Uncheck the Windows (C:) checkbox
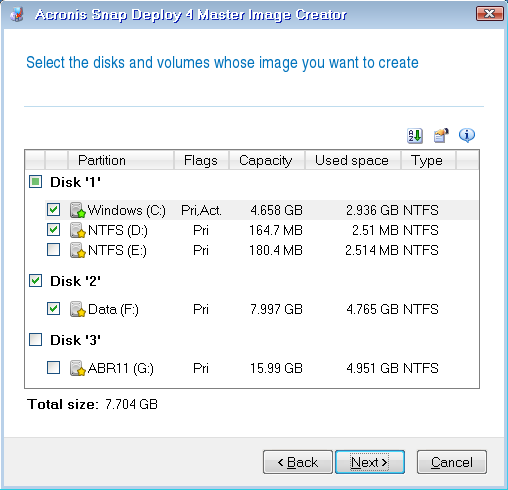 click(53, 210)
